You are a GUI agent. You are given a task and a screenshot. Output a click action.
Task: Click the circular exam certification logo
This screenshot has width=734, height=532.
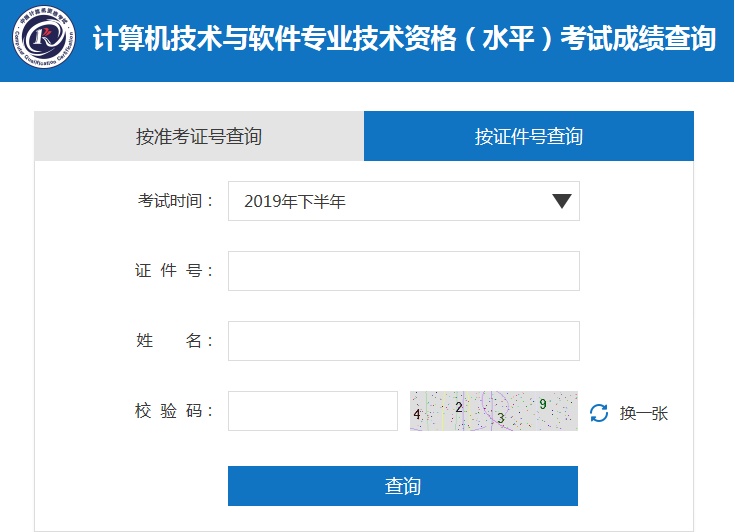[x=44, y=37]
